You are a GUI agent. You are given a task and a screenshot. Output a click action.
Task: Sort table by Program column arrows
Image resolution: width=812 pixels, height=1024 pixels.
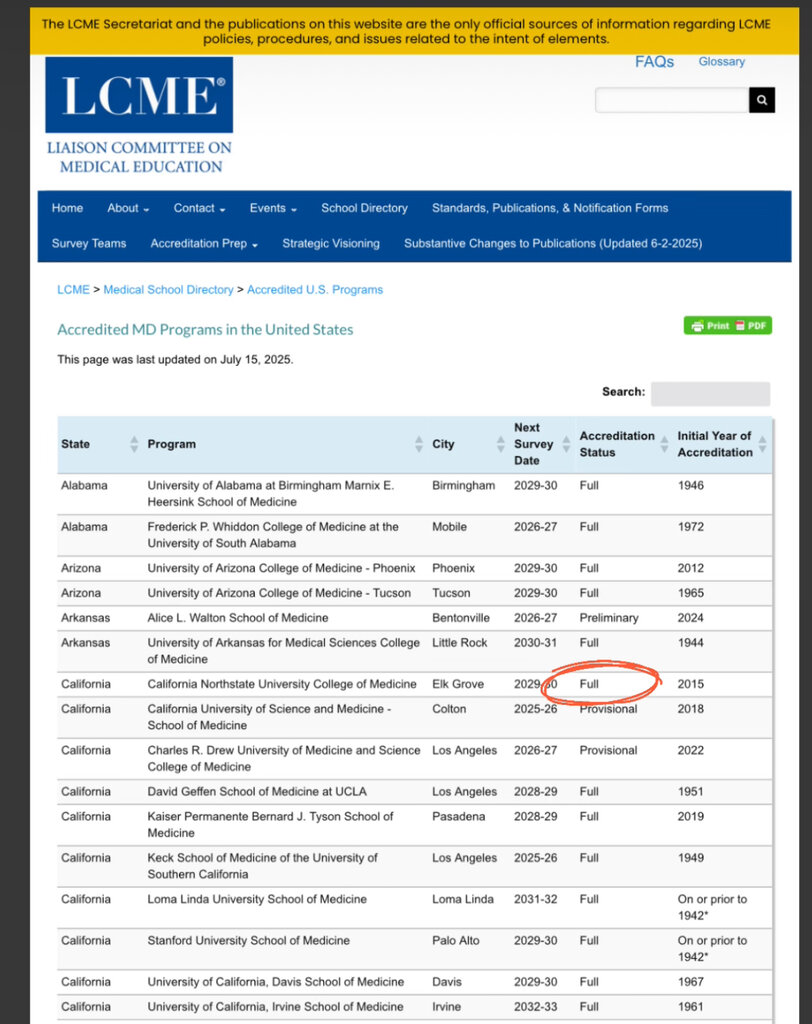(419, 444)
